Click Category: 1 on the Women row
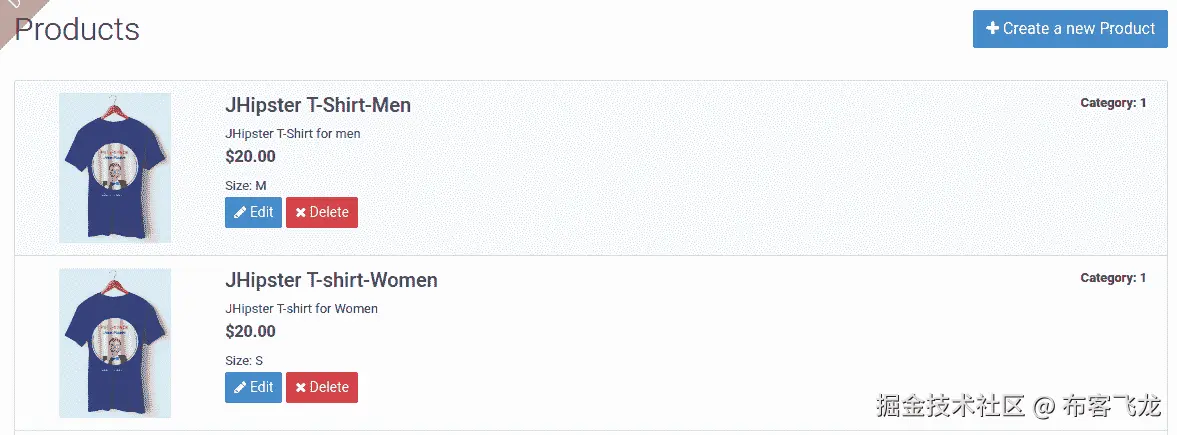This screenshot has height=435, width=1177. tap(1113, 278)
